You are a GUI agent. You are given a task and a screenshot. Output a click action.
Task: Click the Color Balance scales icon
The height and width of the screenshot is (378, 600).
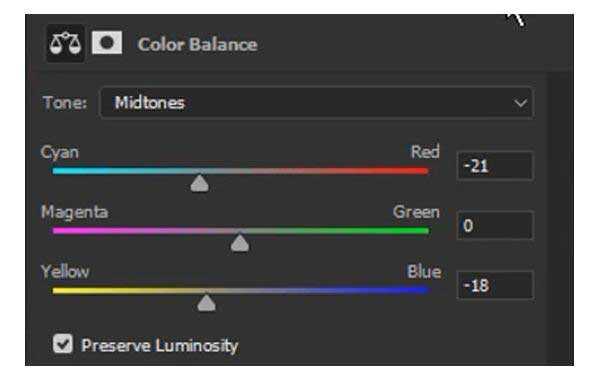pos(65,43)
